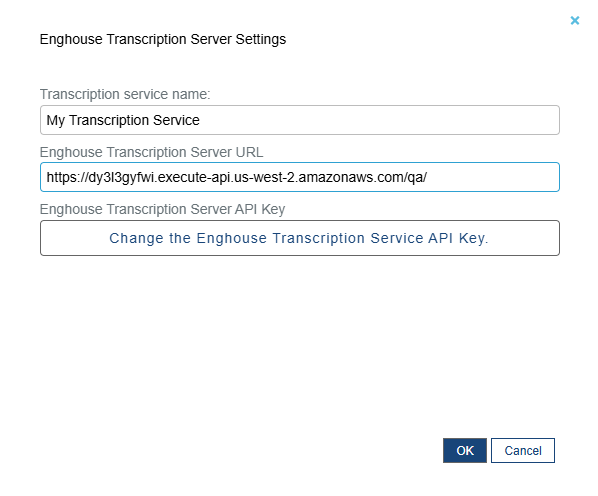The image size is (598, 496).
Task: Dismiss the settings window via the blue X
Action: point(575,20)
